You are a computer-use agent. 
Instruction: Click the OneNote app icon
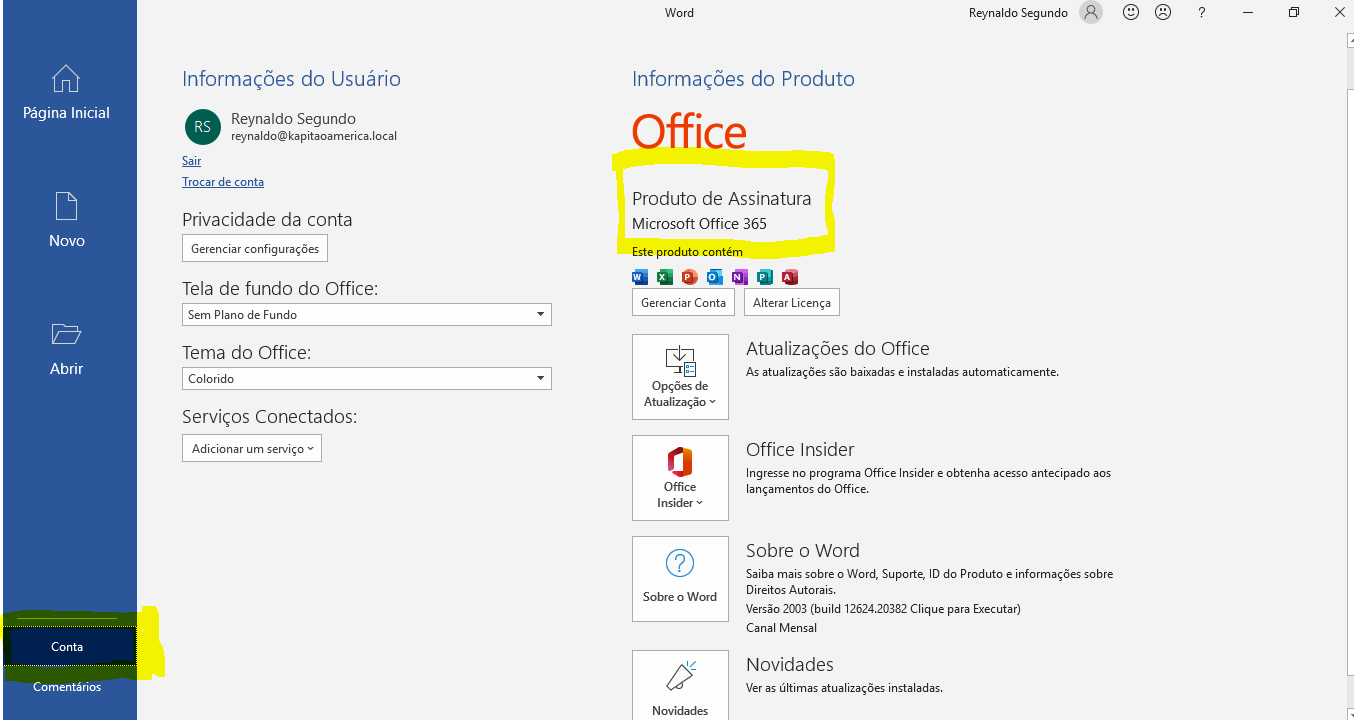tap(740, 277)
